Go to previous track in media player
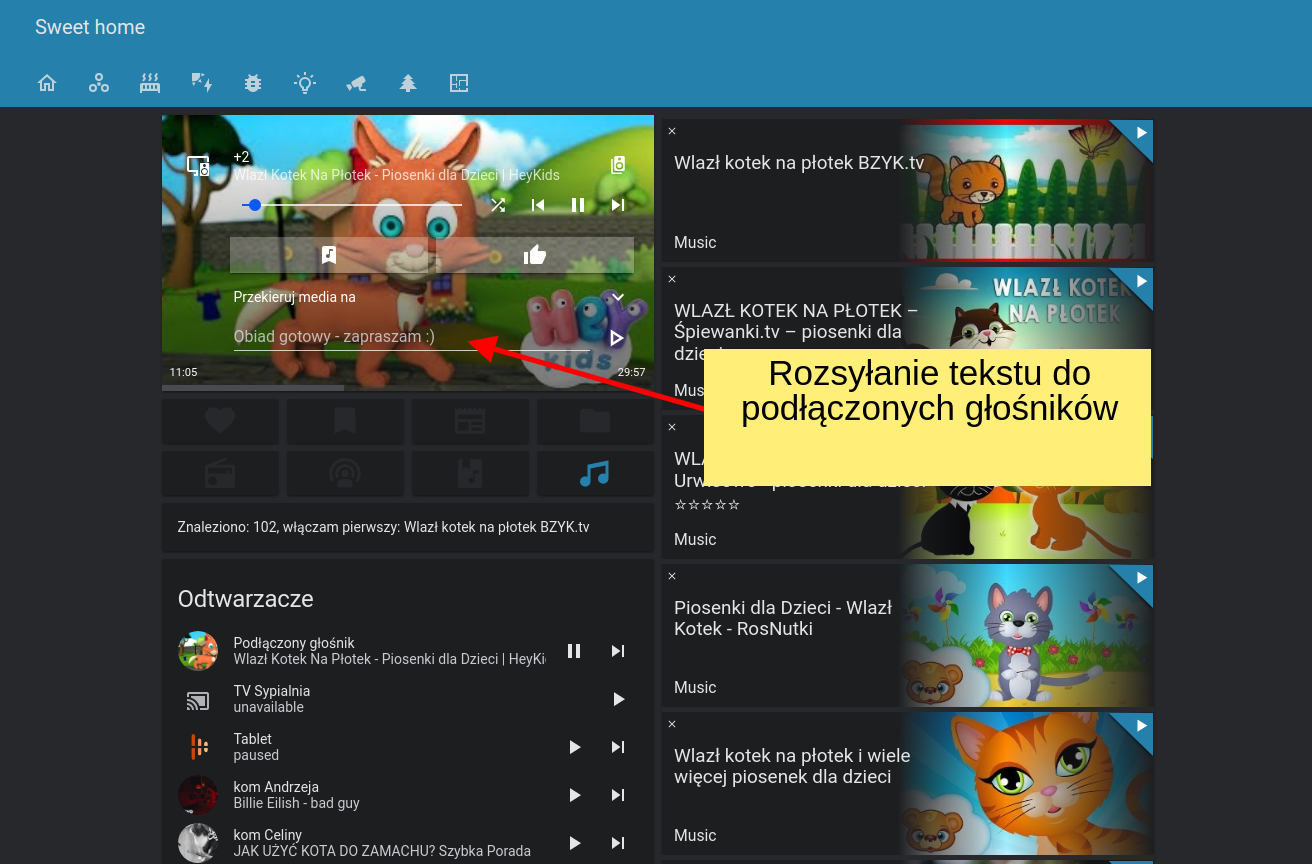This screenshot has width=1312, height=864. 538,205
